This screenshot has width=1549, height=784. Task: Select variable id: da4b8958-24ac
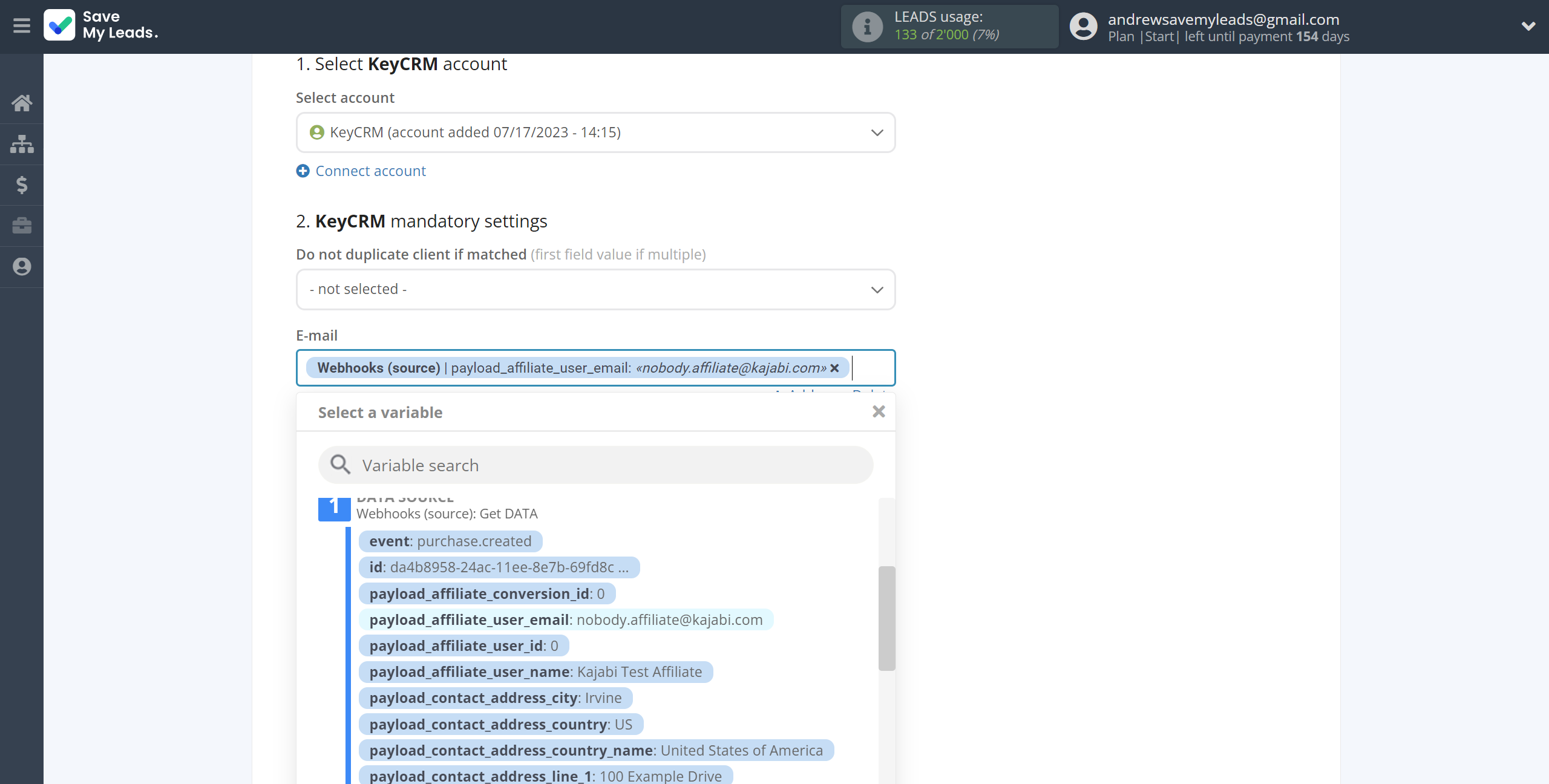point(499,567)
